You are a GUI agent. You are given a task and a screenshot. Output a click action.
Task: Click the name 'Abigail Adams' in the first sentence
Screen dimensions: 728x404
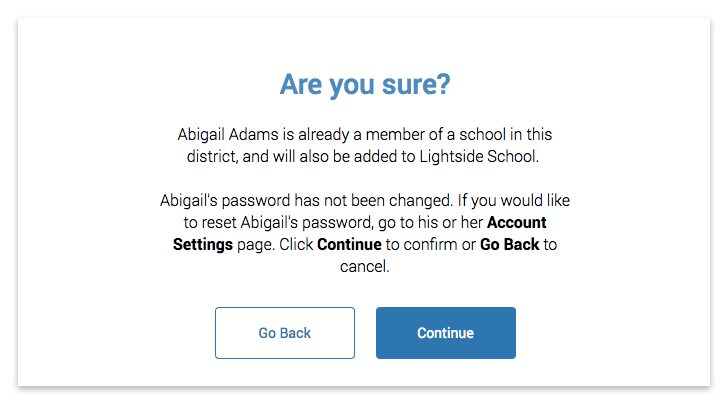pyautogui.click(x=228, y=135)
